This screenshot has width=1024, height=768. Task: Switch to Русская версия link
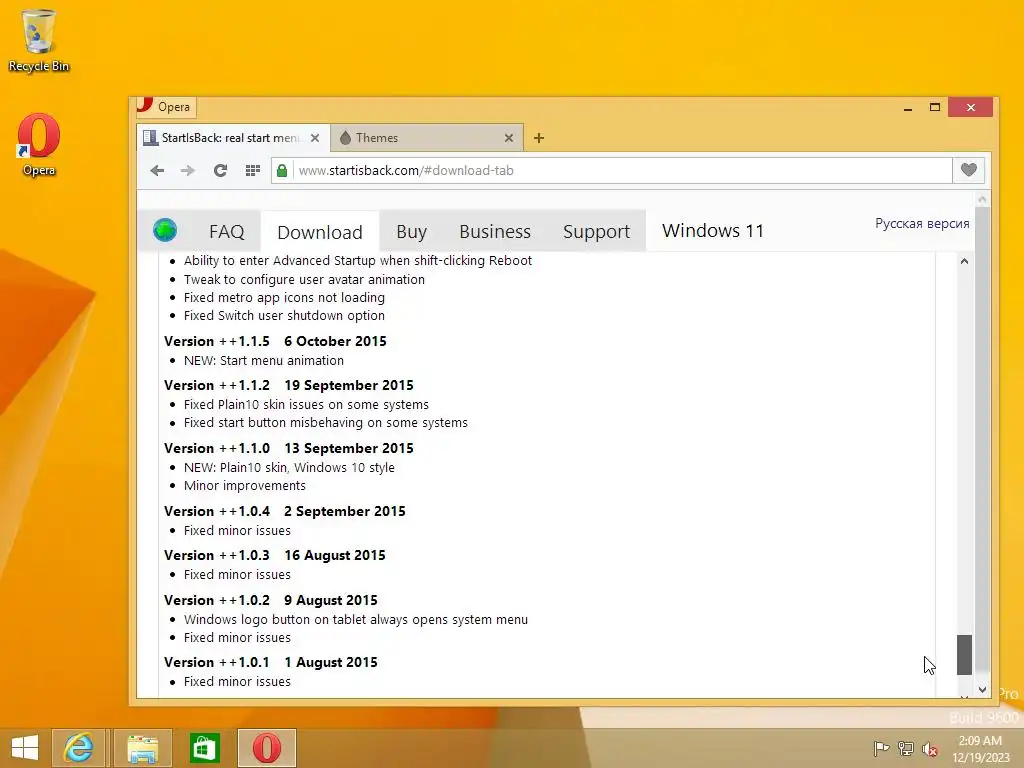922,223
